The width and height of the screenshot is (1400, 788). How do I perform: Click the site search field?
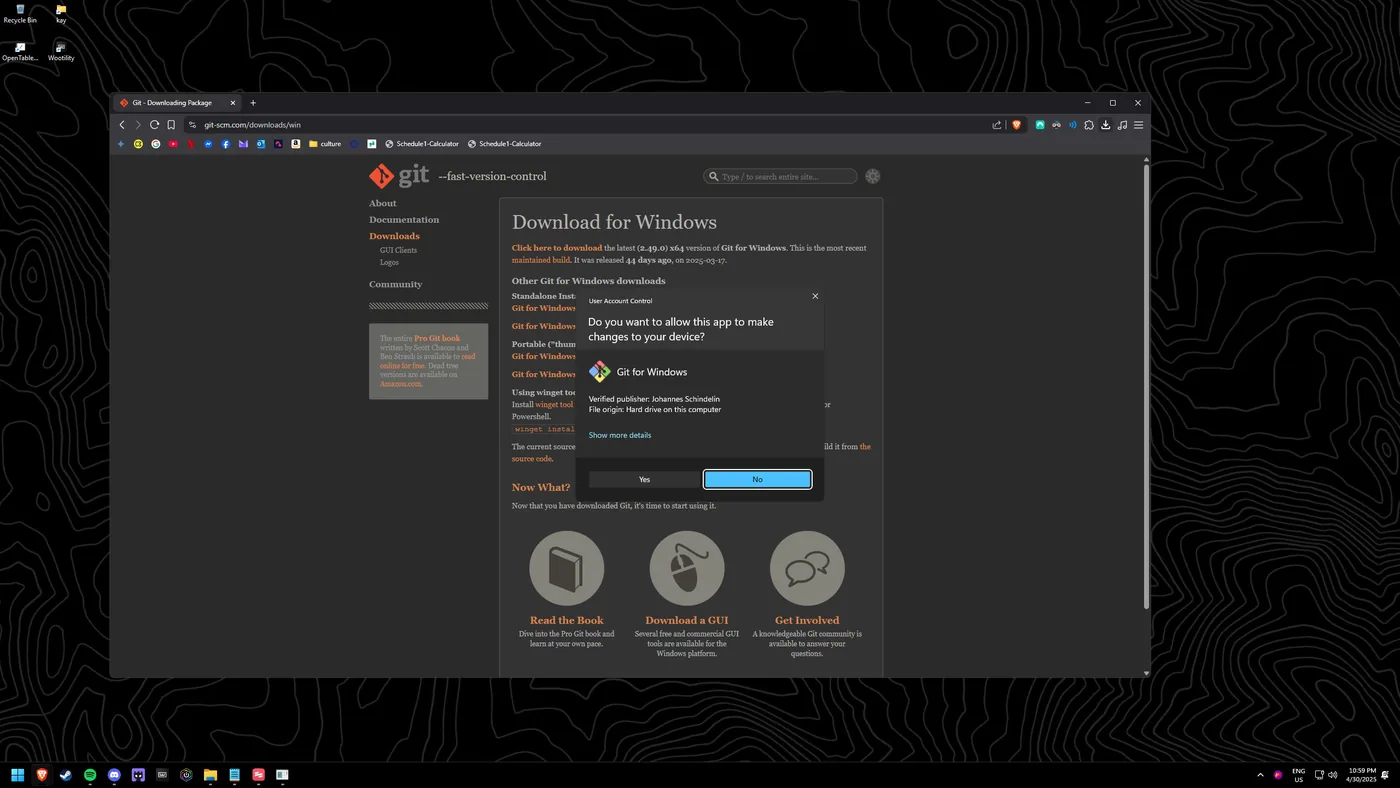pyautogui.click(x=780, y=176)
